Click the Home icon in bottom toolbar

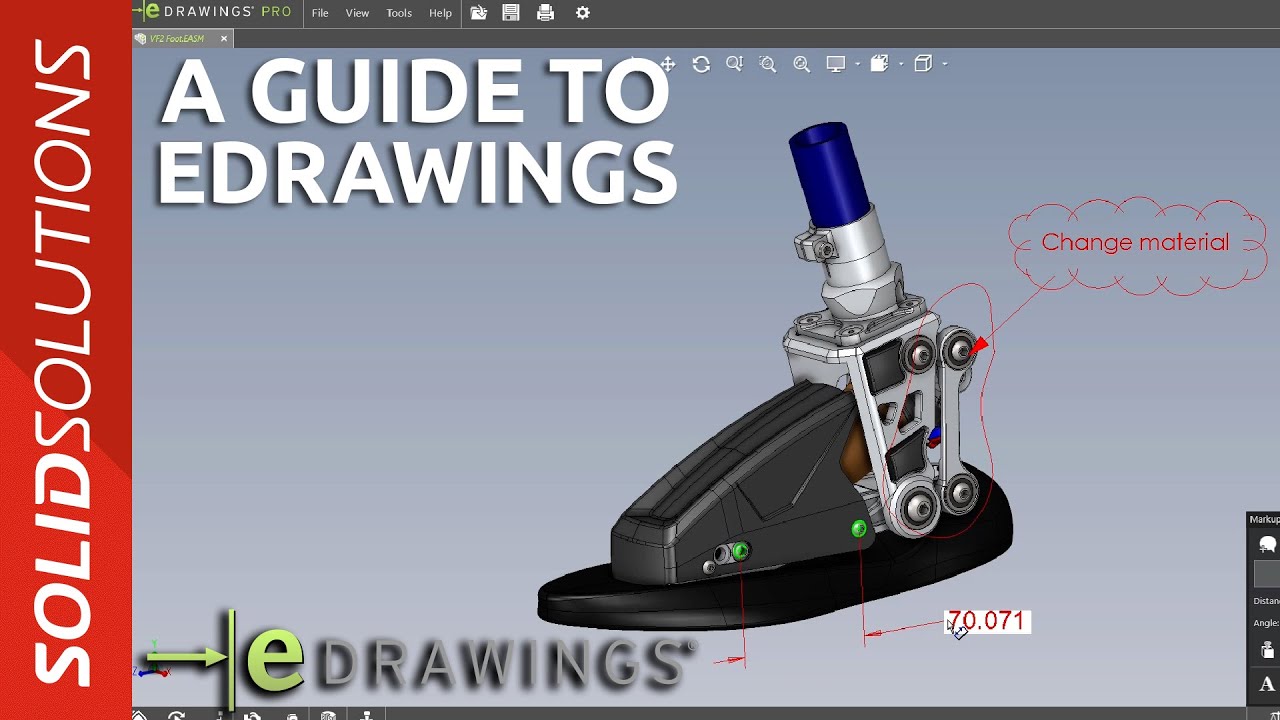pyautogui.click(x=139, y=715)
